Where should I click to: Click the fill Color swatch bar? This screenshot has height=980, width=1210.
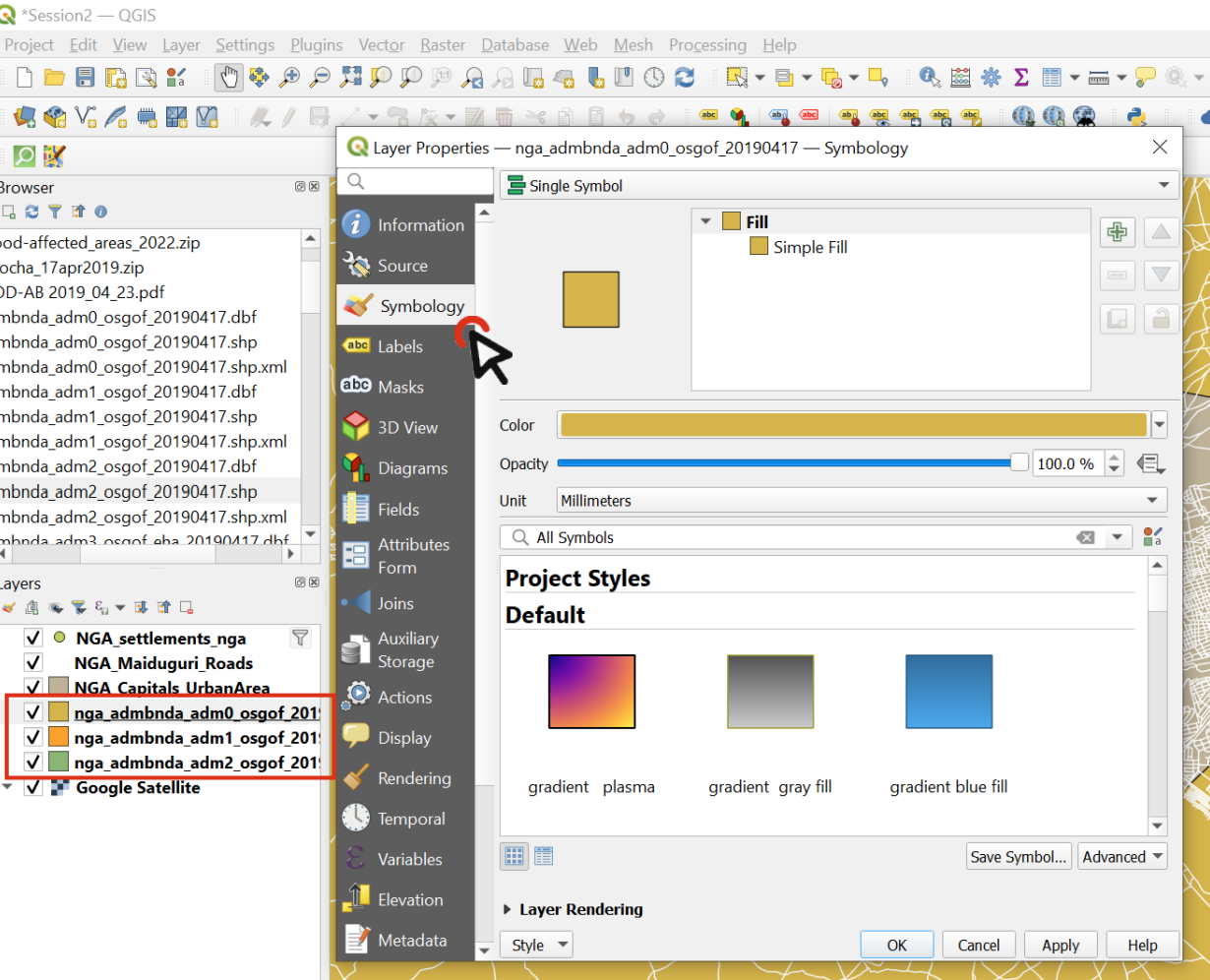coord(852,425)
